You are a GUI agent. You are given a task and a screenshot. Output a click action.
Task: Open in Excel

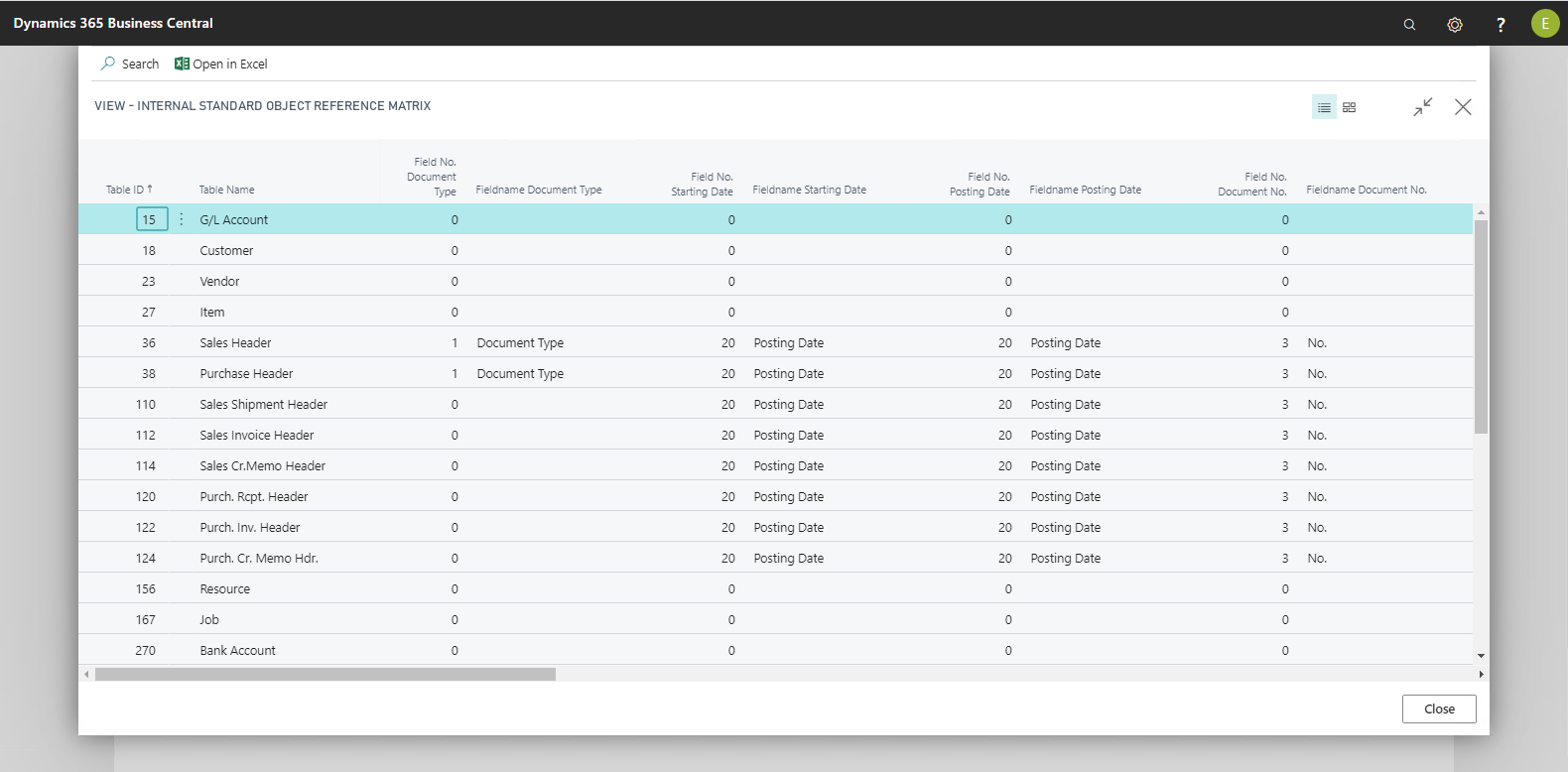click(221, 64)
